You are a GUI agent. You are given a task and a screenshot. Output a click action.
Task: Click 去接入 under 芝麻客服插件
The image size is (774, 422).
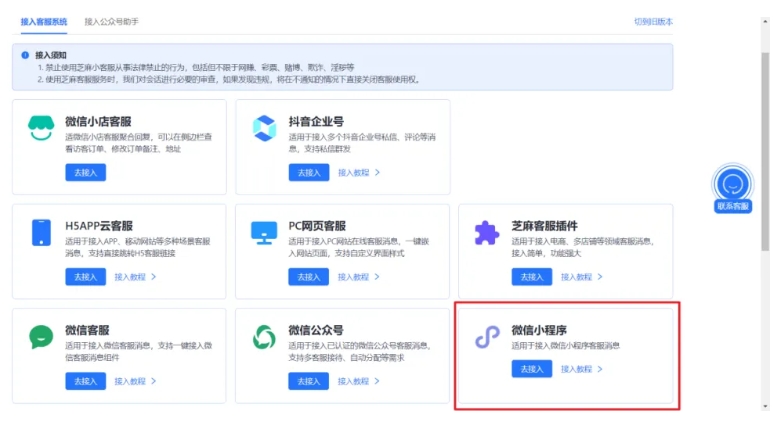[532, 277]
